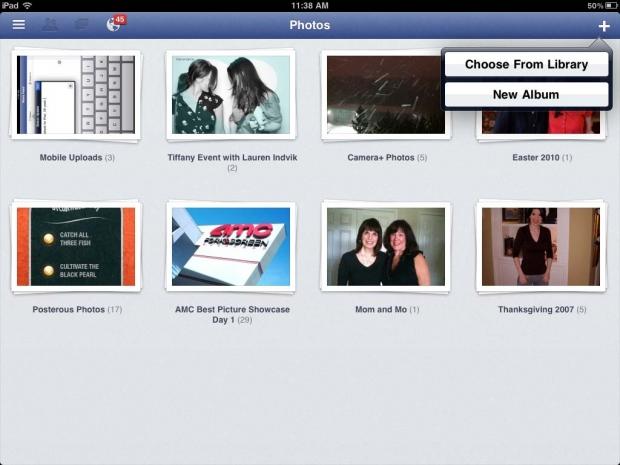Click the 'Mobile Uploads (3)' label
This screenshot has width=620, height=465.
(77, 157)
